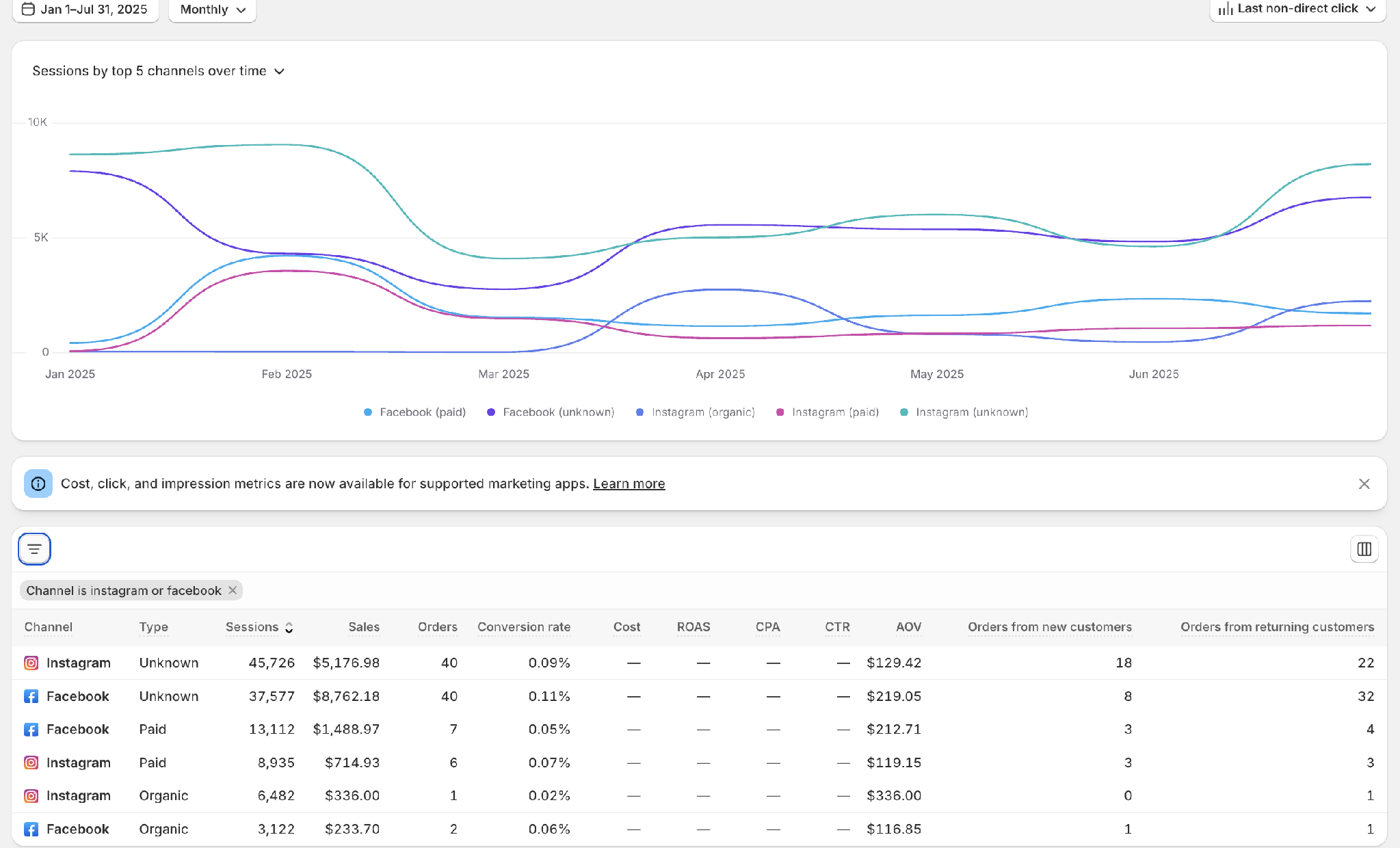Image resolution: width=1400 pixels, height=848 pixels.
Task: Click the 0.02% conversion rate value
Action: pyautogui.click(x=549, y=795)
